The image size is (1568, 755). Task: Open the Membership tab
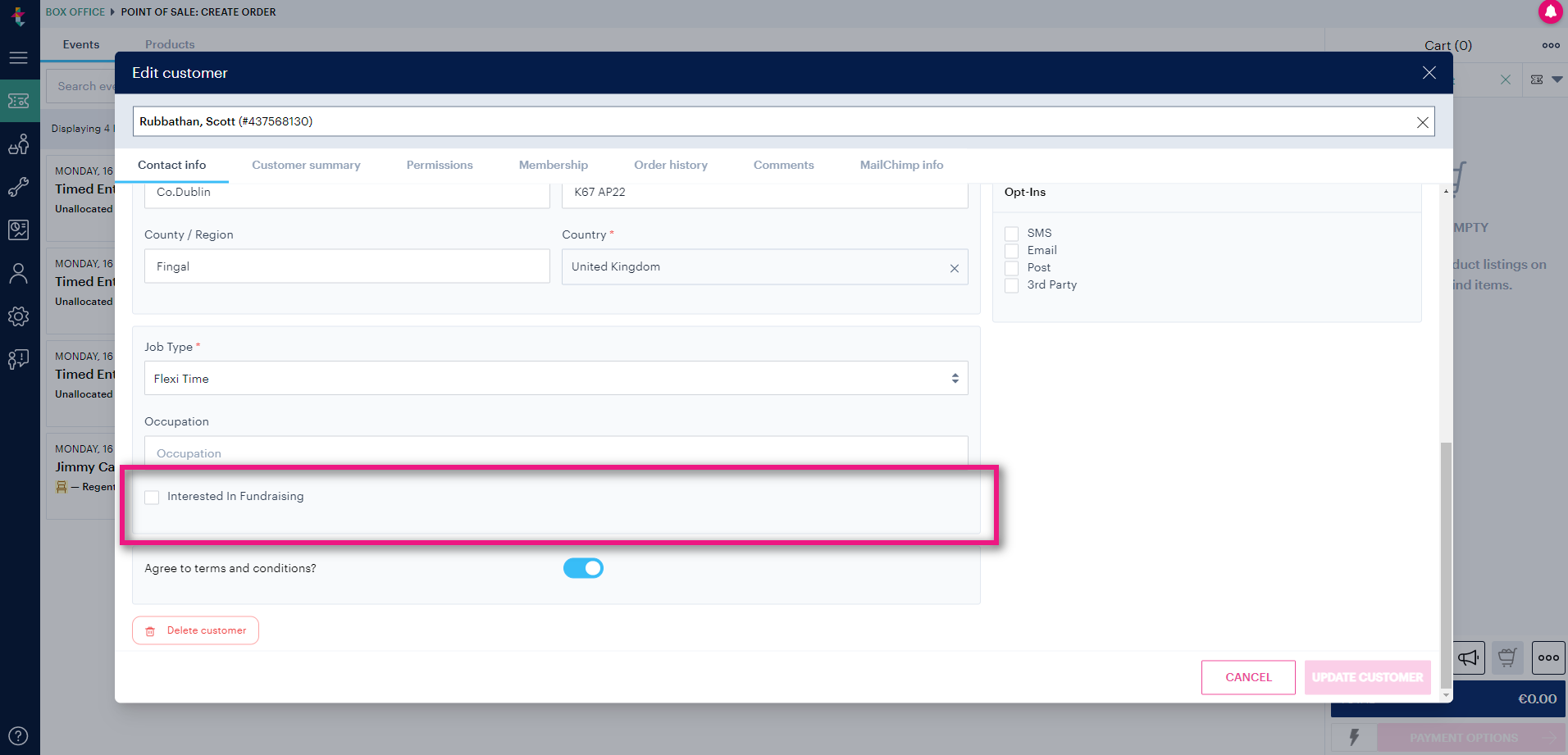pyautogui.click(x=554, y=165)
